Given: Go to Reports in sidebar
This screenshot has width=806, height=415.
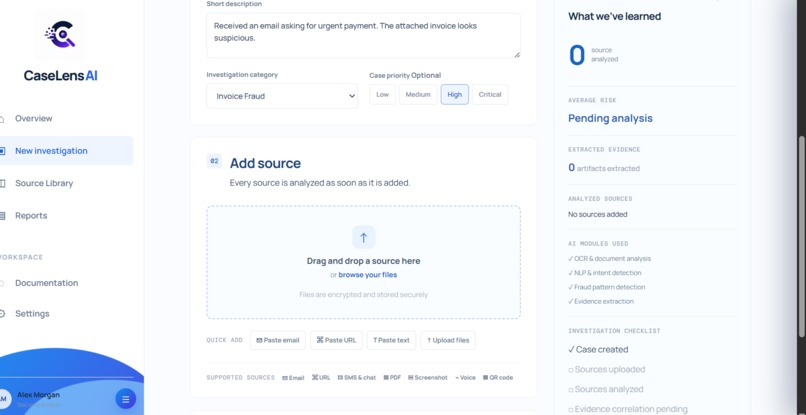Looking at the screenshot, I should 31,215.
